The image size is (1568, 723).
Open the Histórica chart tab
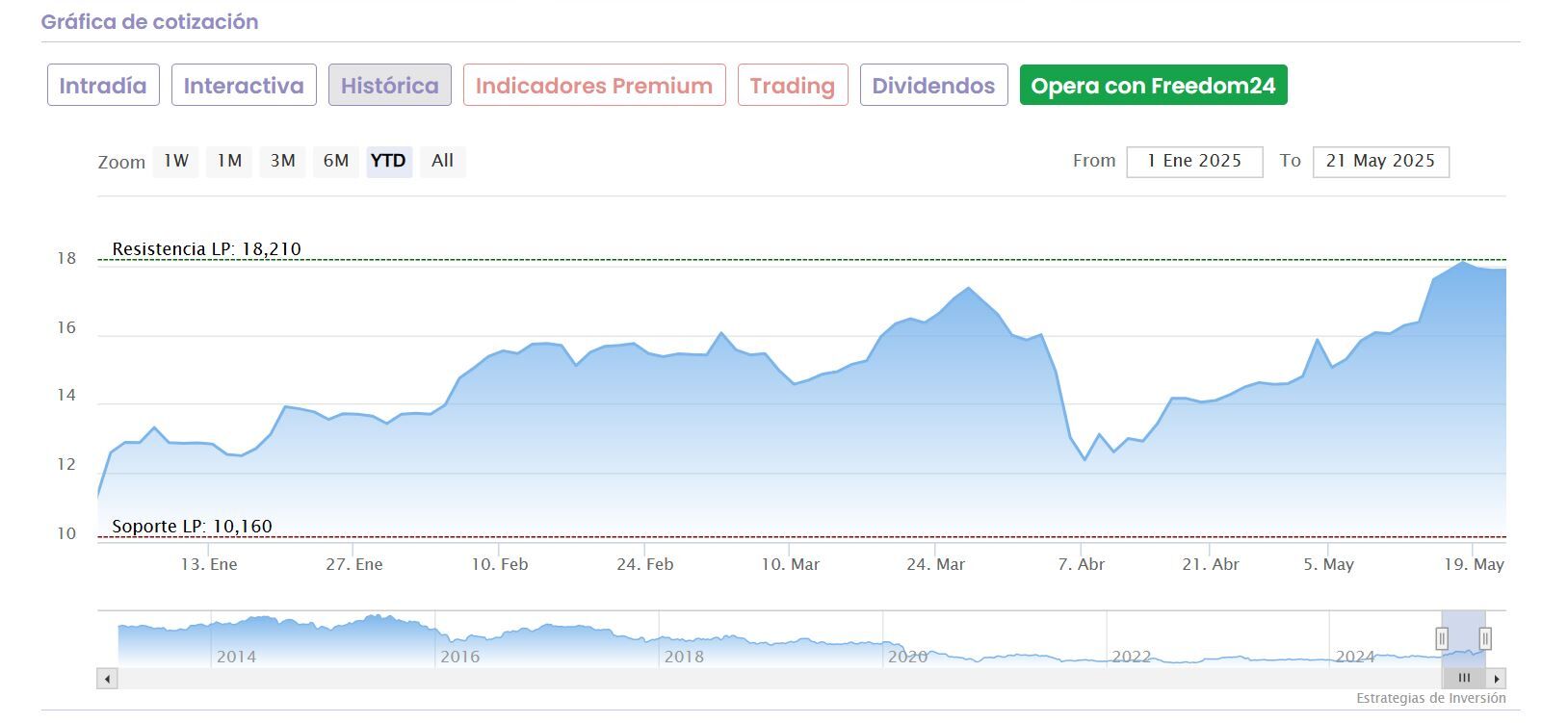click(x=389, y=86)
